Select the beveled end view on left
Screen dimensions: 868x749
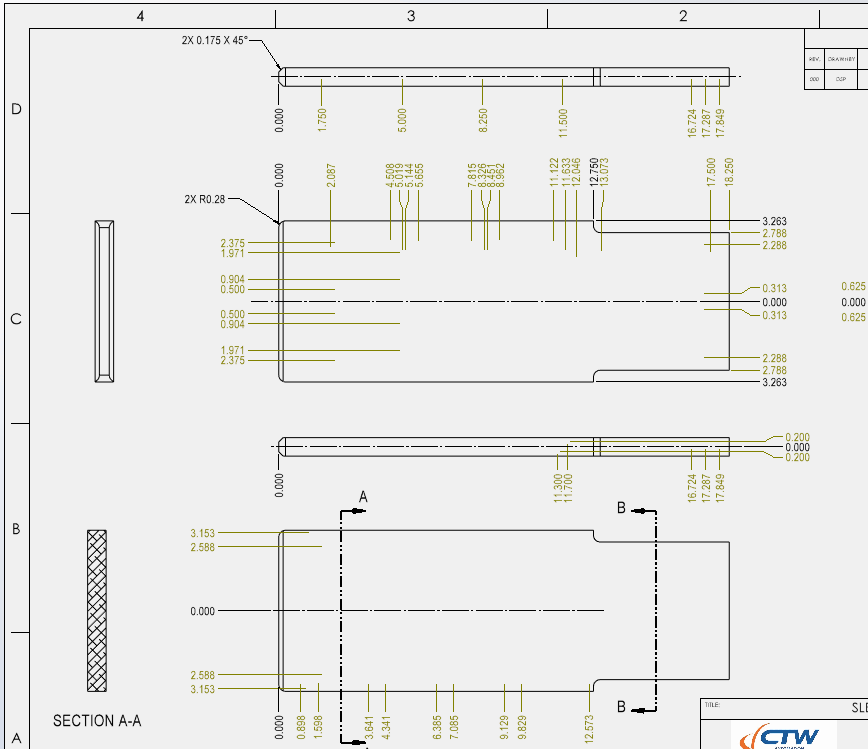coord(104,301)
